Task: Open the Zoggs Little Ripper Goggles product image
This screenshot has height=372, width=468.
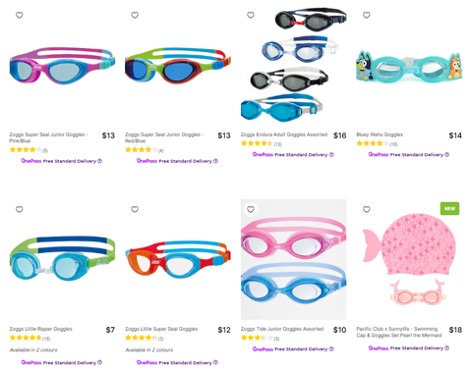Action: (62, 258)
